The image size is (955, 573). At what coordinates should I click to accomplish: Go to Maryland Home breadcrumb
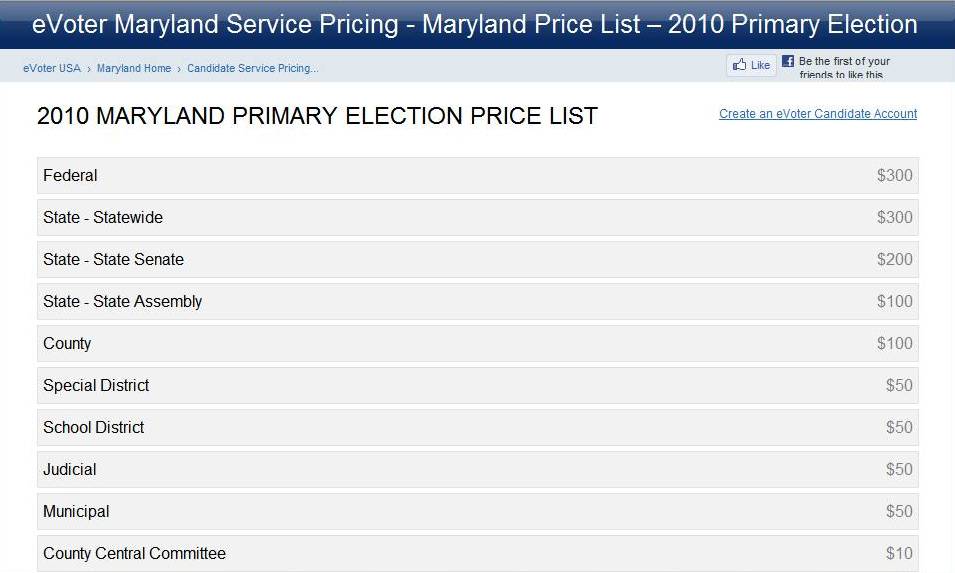pos(134,68)
